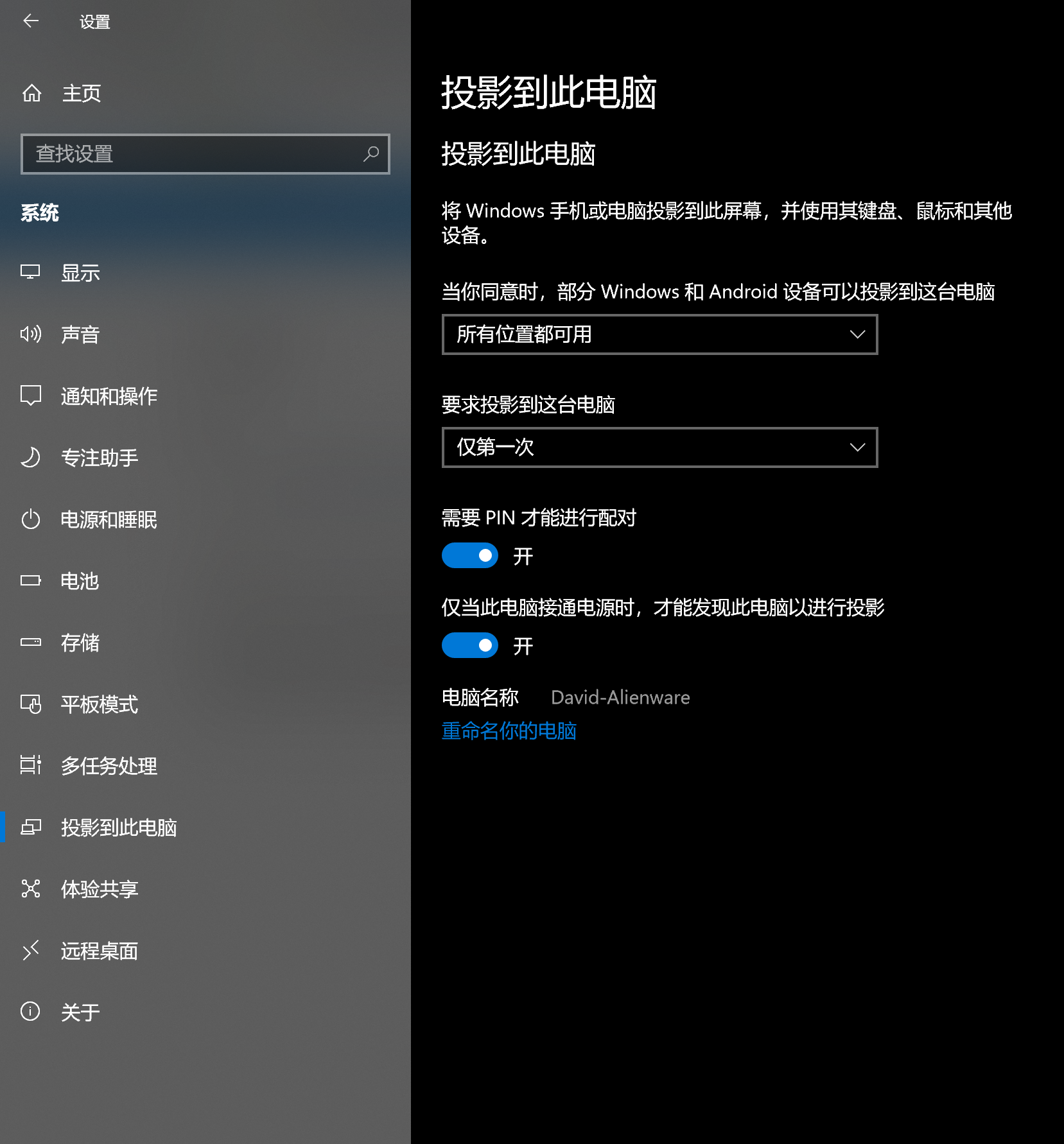Viewport: 1064px width, 1144px height.
Task: Go to 多任务处理 settings
Action: 205,766
